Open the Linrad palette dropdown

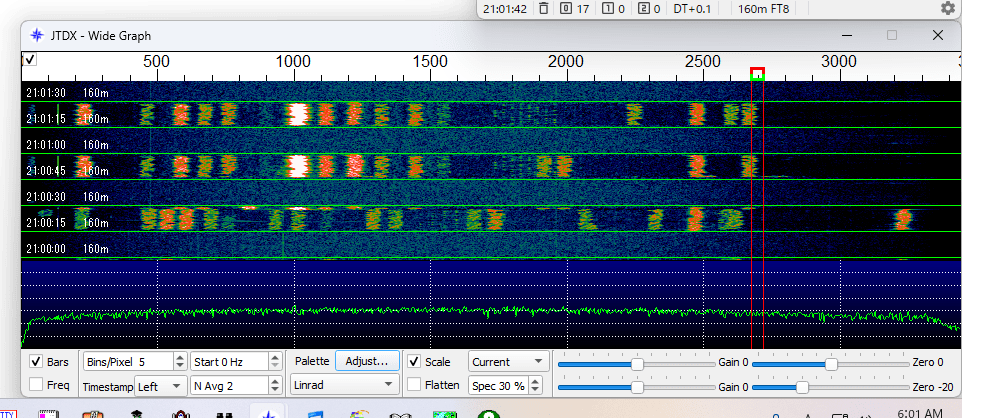(x=344, y=385)
